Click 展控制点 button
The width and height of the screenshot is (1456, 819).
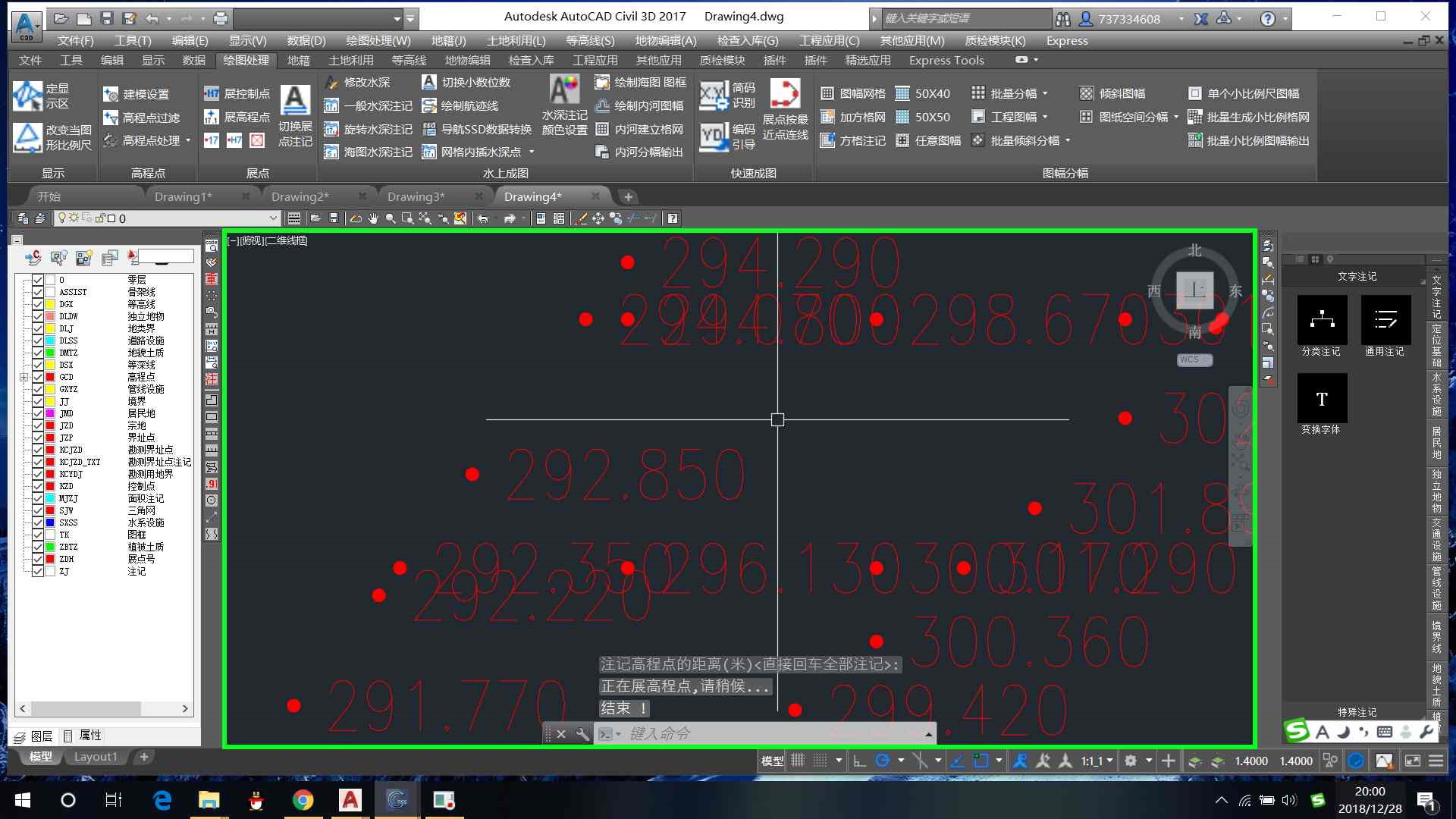[x=237, y=93]
